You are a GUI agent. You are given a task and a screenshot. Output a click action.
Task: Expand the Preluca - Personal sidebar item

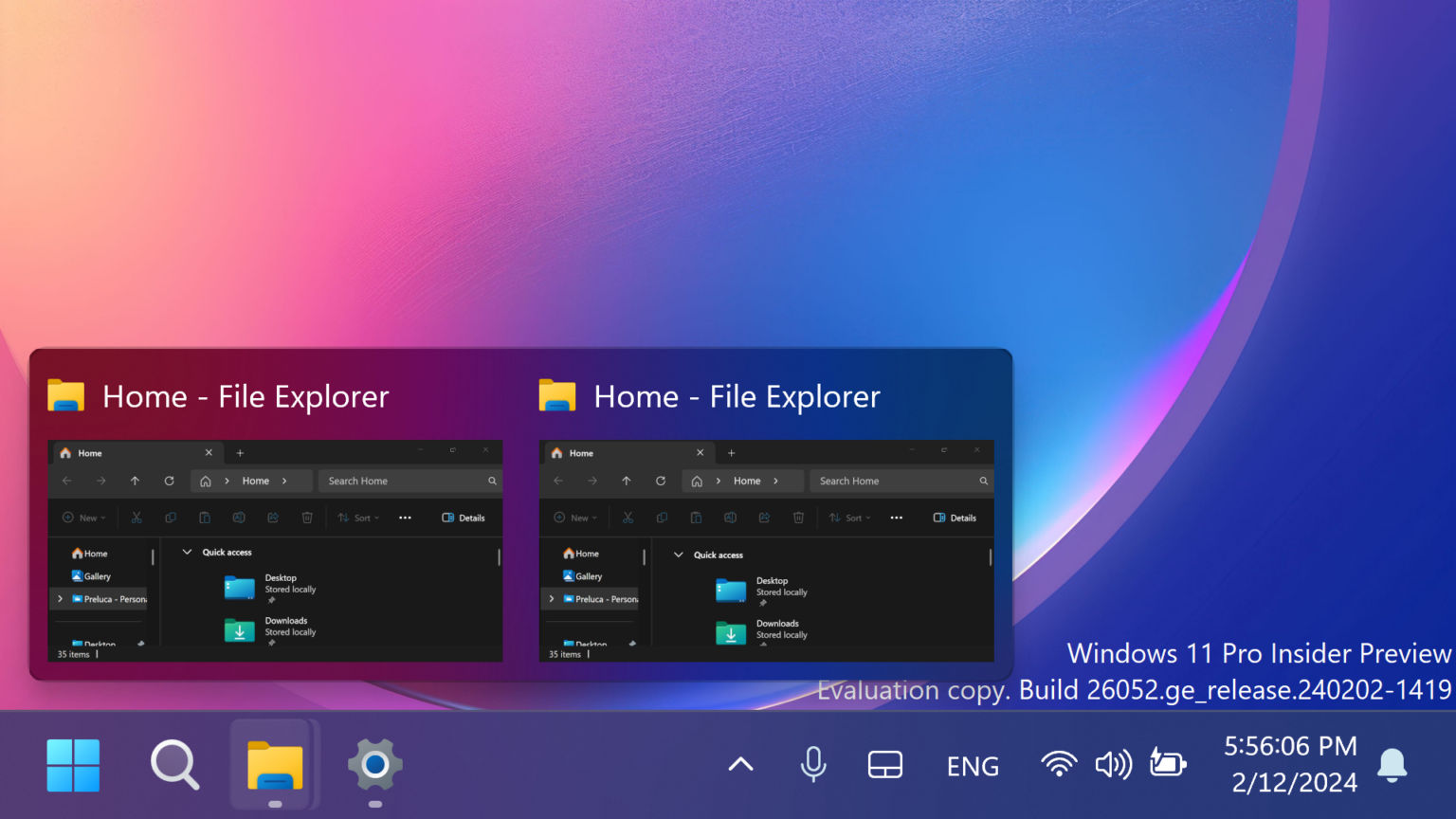60,599
